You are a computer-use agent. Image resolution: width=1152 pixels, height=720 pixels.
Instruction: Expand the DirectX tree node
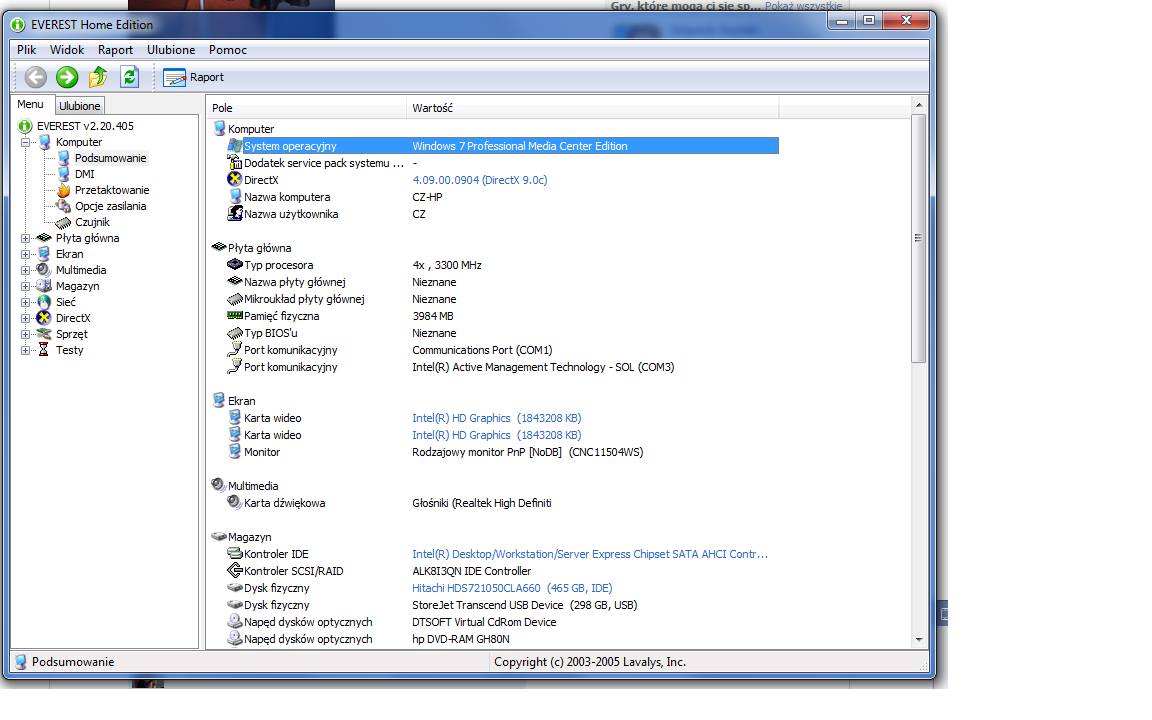coord(25,319)
